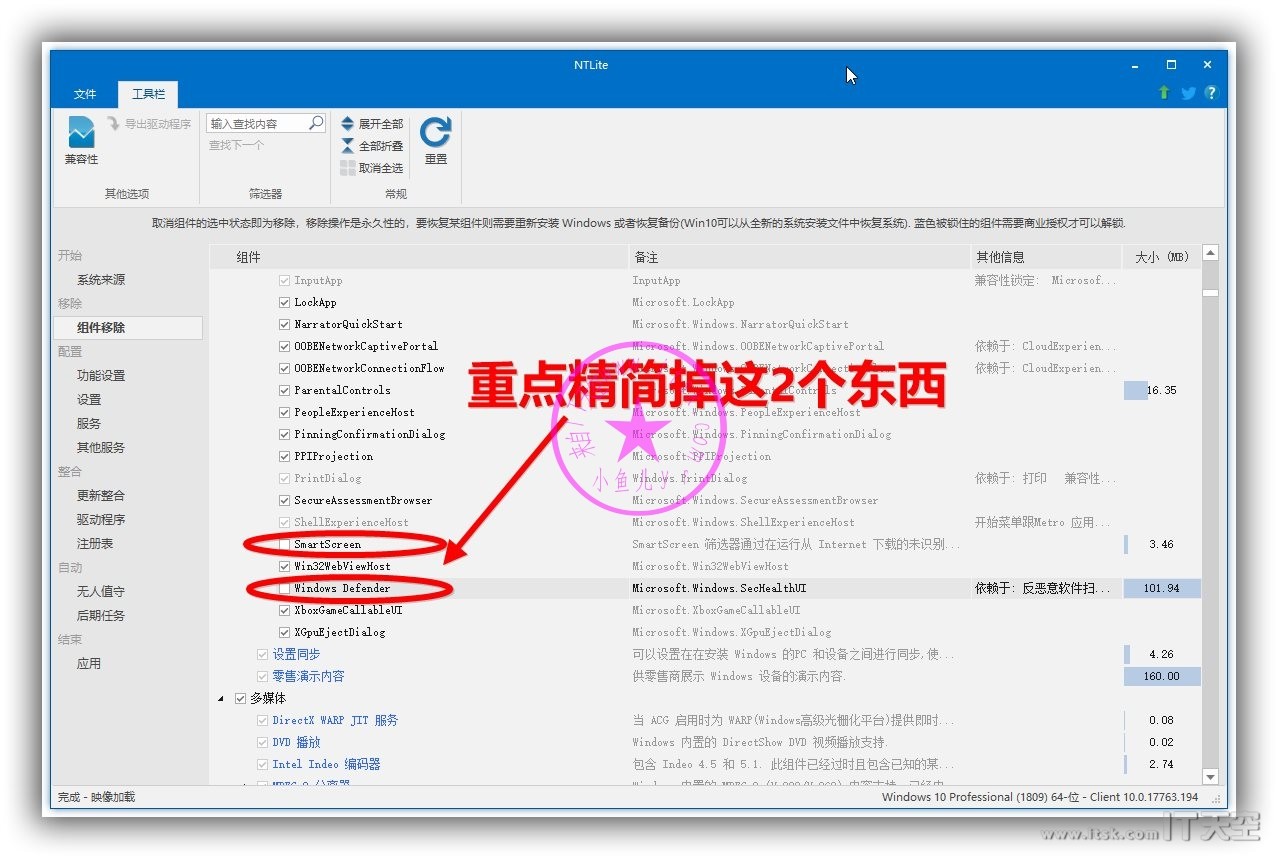Collapse the 多媒体 tree group
Screen dimensions: 1278x859
pyautogui.click(x=221, y=698)
